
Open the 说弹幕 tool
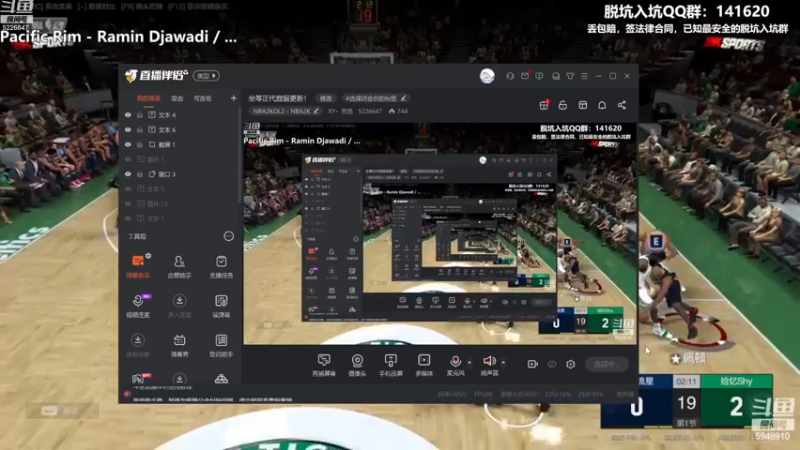tap(221, 306)
